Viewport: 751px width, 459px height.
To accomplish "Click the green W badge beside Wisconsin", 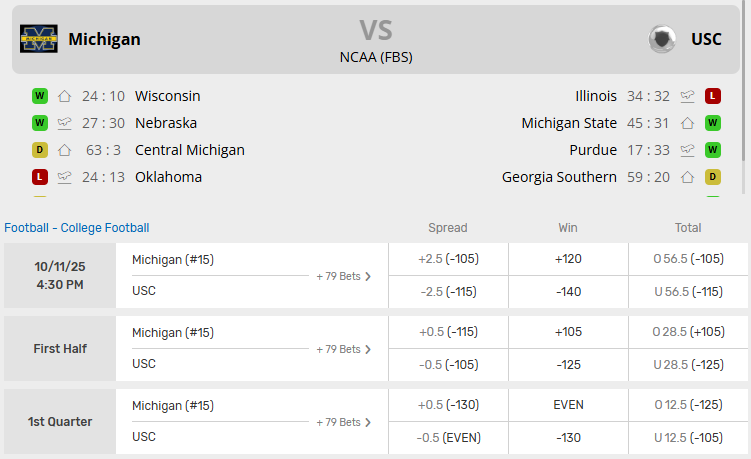I will pos(40,96).
